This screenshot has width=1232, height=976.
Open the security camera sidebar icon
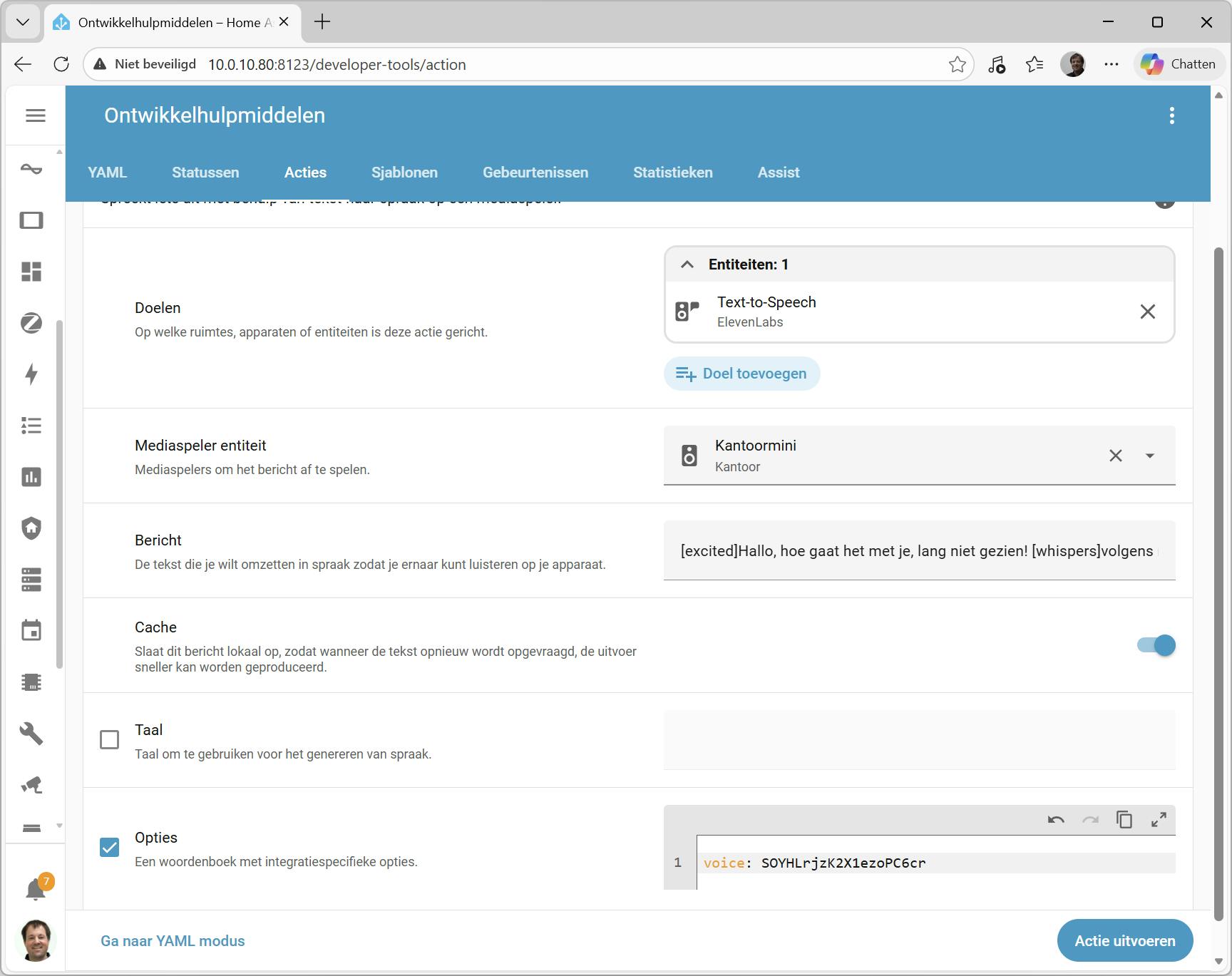tap(31, 785)
